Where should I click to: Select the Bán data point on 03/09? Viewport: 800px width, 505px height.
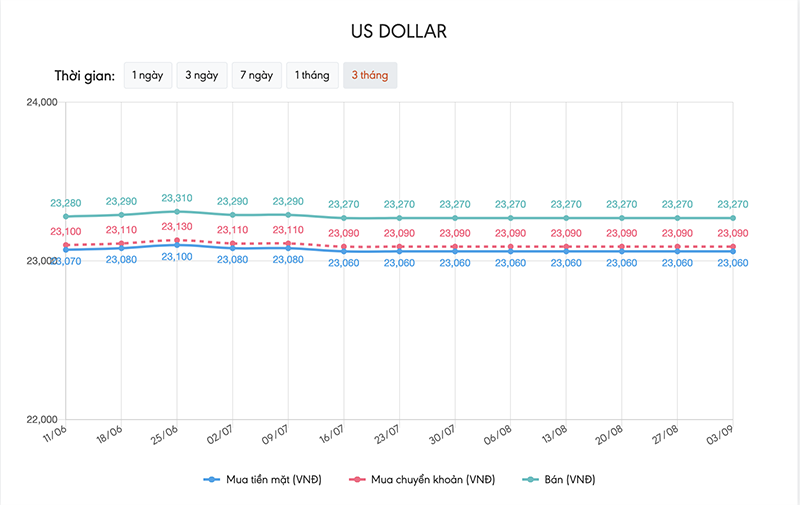[734, 218]
